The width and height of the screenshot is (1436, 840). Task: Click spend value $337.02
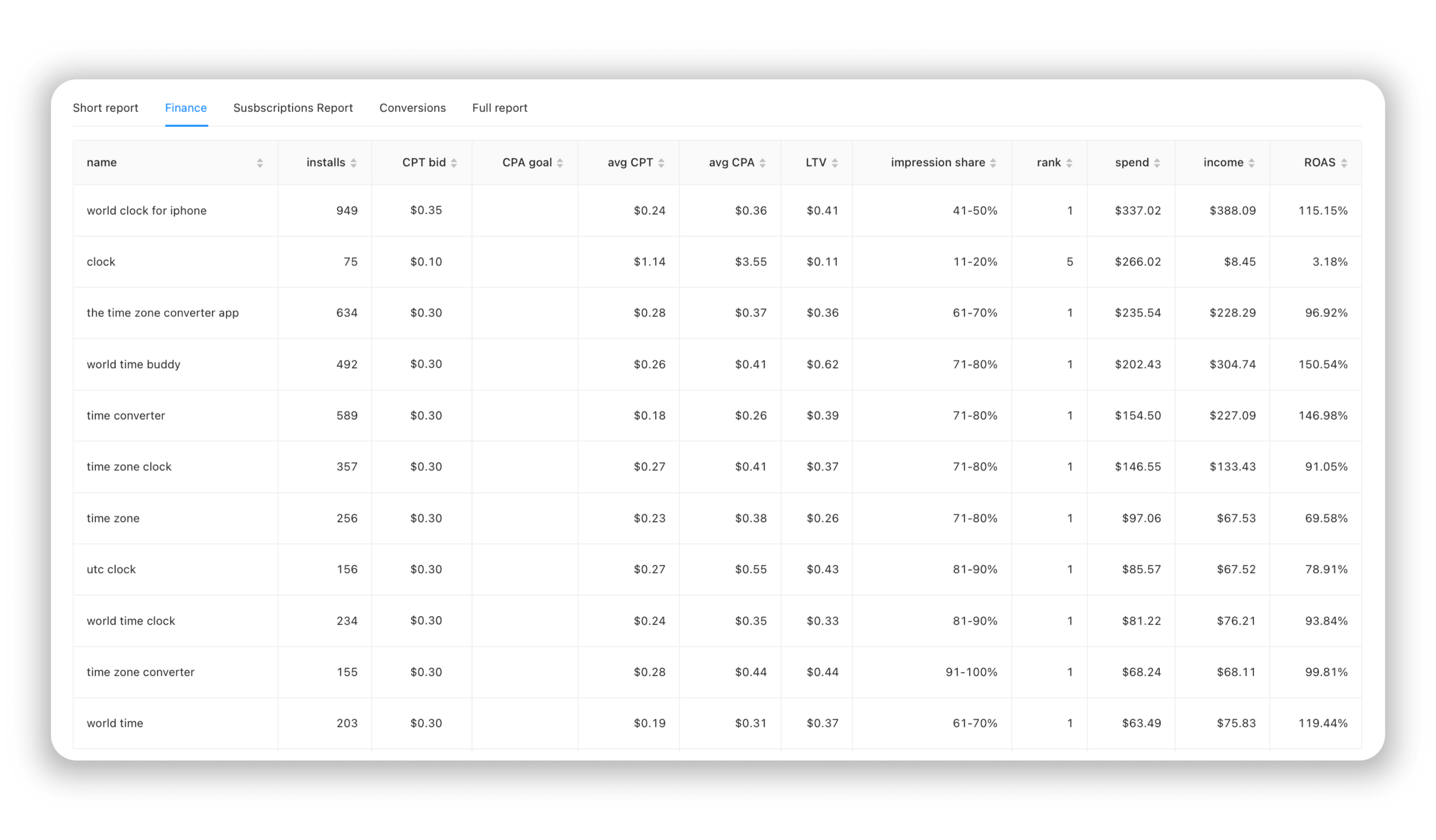(x=1138, y=210)
